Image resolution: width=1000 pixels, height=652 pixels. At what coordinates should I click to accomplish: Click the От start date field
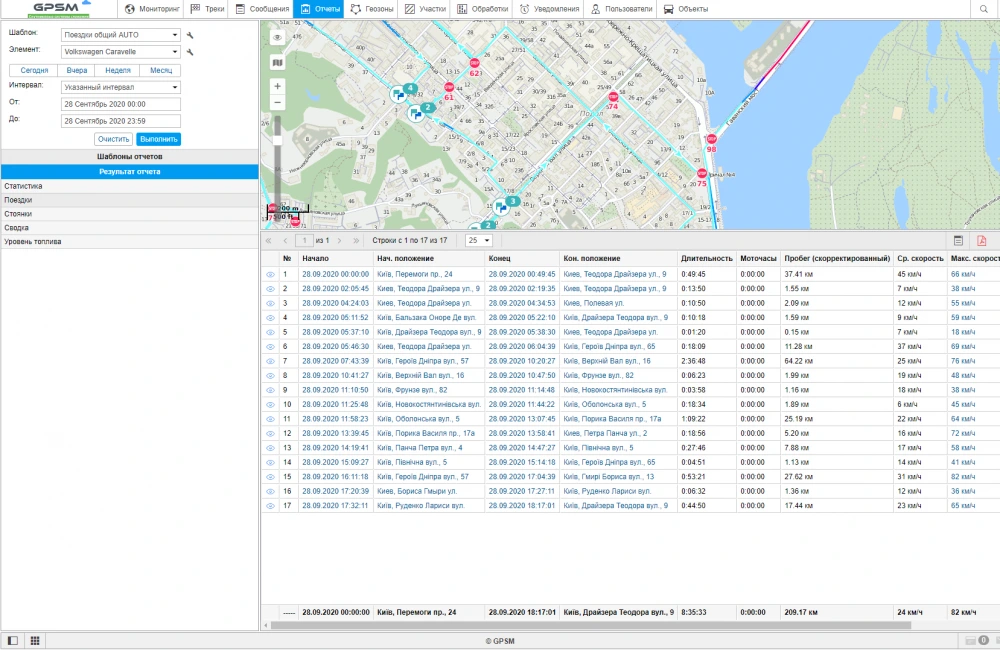(119, 103)
